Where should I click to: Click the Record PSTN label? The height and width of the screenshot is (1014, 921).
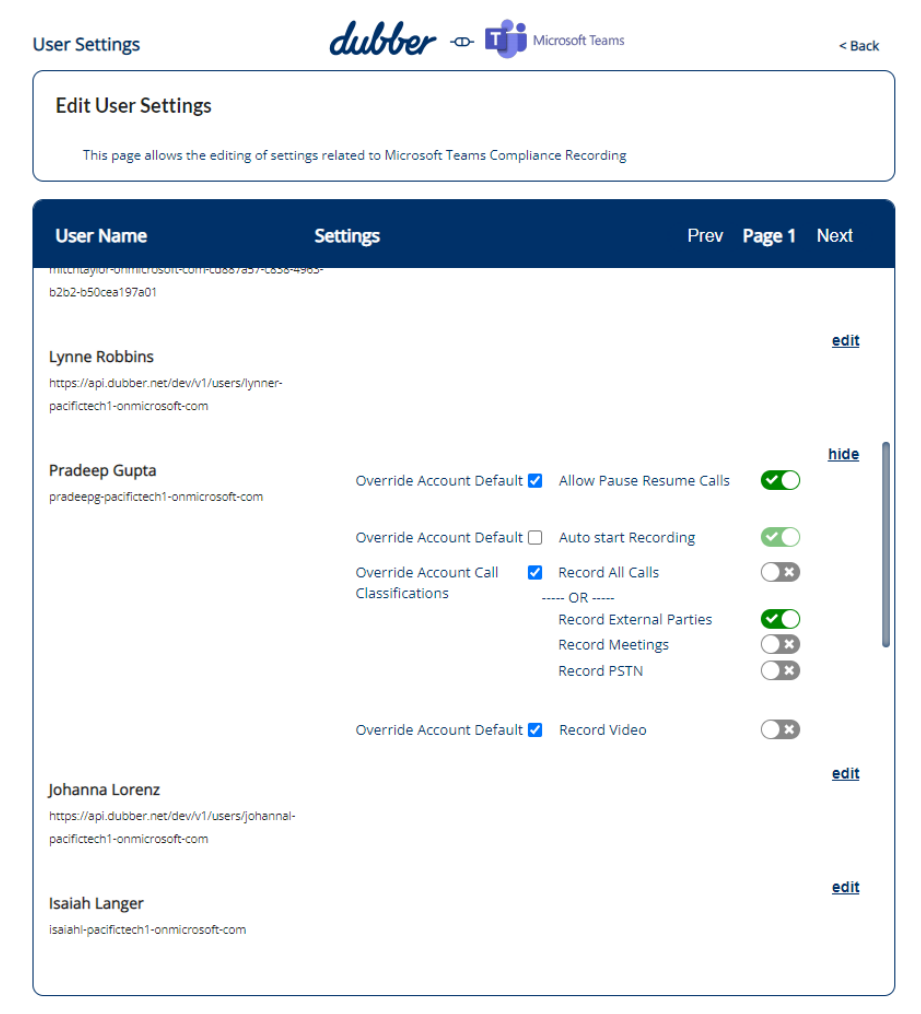601,671
